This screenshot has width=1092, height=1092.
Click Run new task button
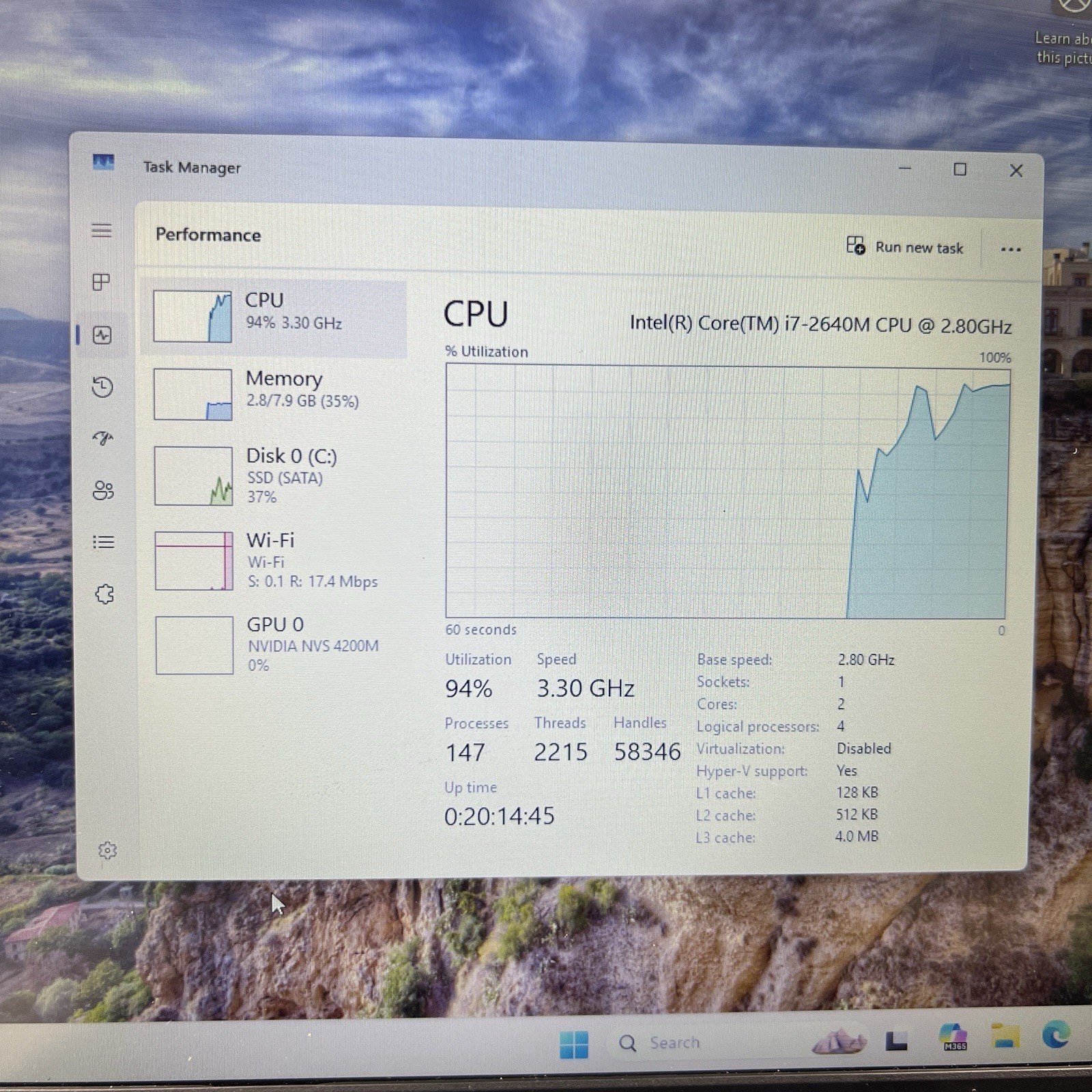(905, 247)
